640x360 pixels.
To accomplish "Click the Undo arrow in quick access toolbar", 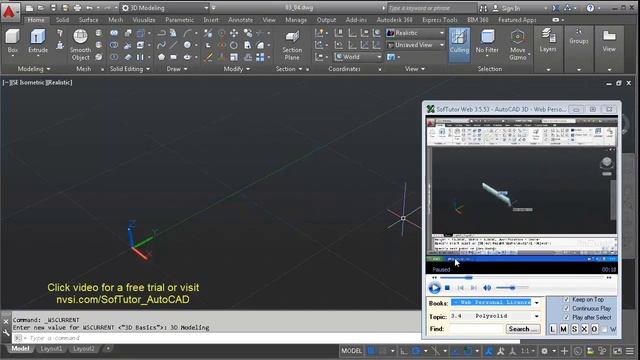I will tap(89, 8).
